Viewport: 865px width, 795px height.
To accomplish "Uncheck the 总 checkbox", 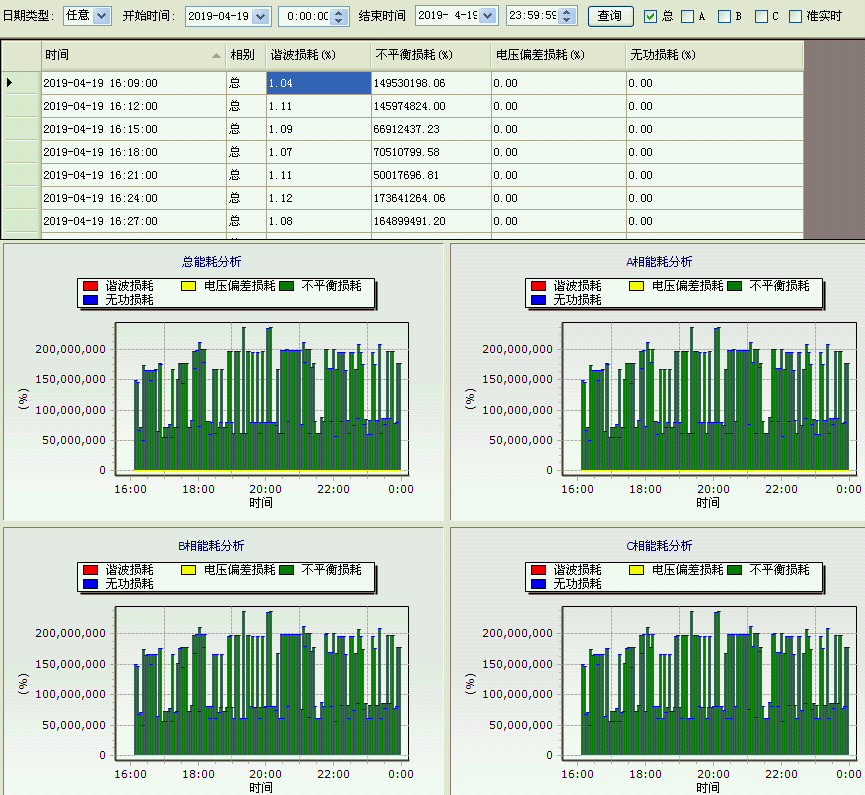I will 651,16.
